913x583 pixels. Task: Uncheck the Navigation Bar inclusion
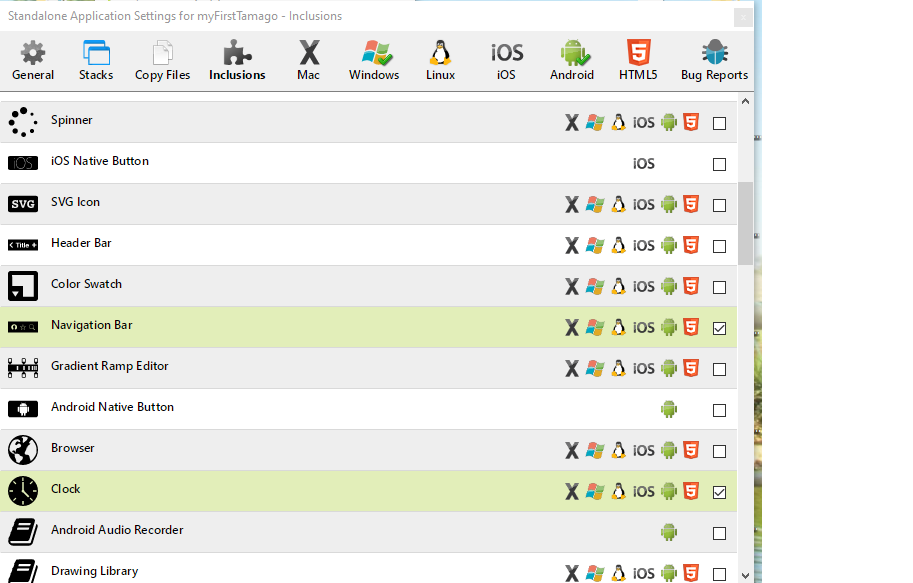720,328
